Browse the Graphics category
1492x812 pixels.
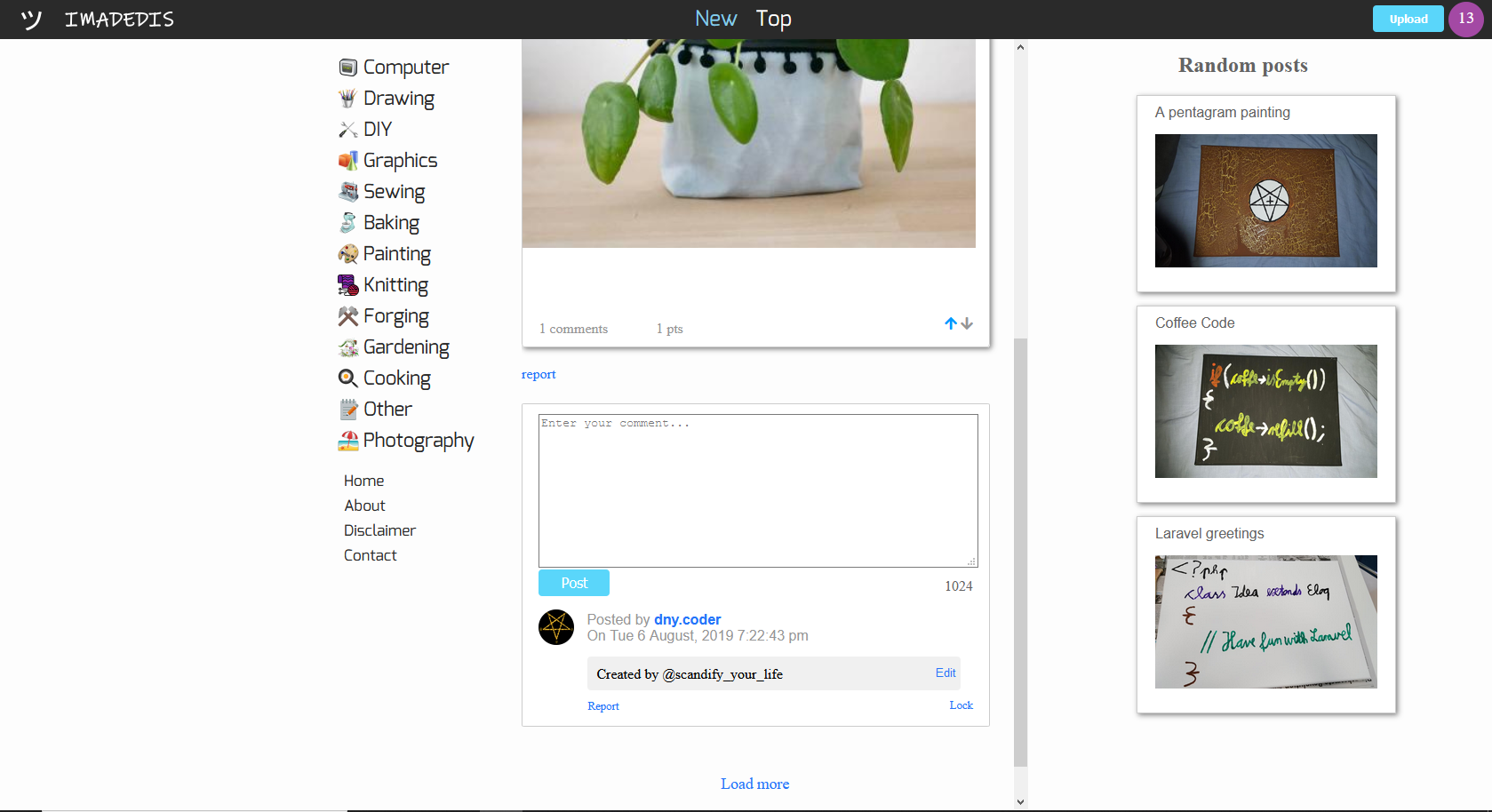click(x=401, y=161)
